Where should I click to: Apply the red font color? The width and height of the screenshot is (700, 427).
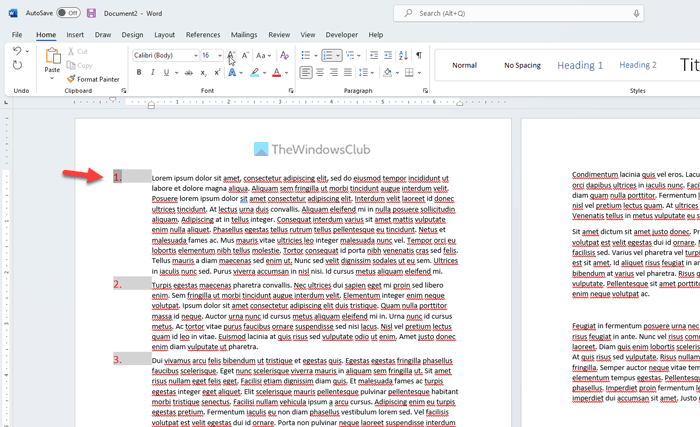point(276,72)
